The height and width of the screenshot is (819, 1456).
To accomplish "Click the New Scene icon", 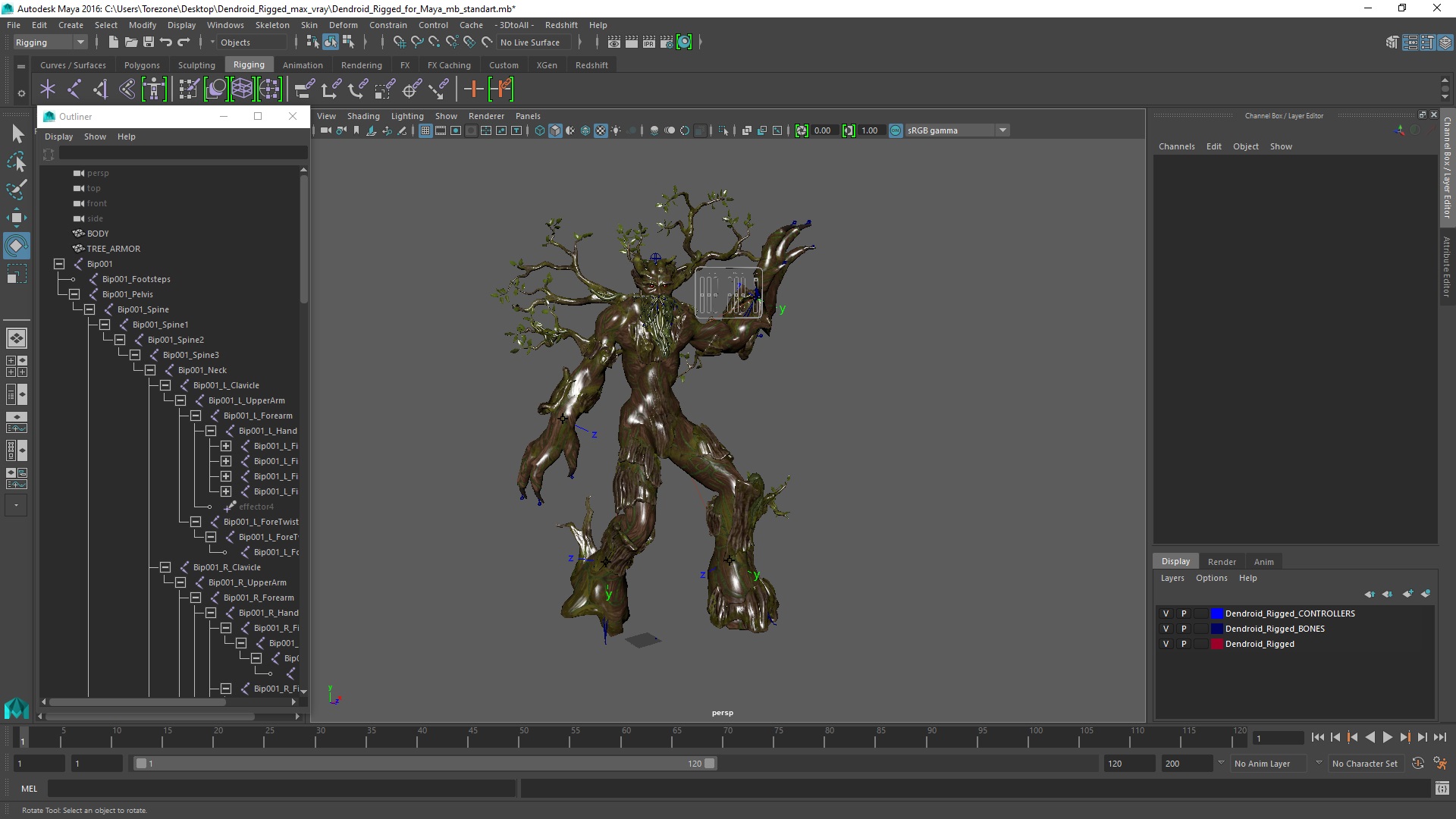I will pos(113,42).
